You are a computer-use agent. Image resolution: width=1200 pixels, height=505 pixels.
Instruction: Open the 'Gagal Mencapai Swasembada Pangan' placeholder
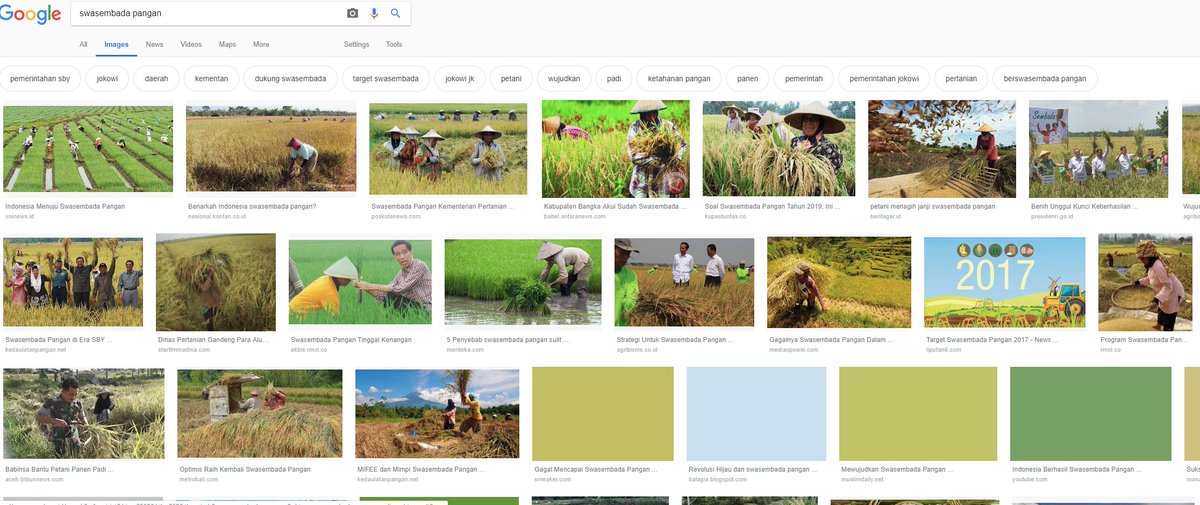[603, 413]
